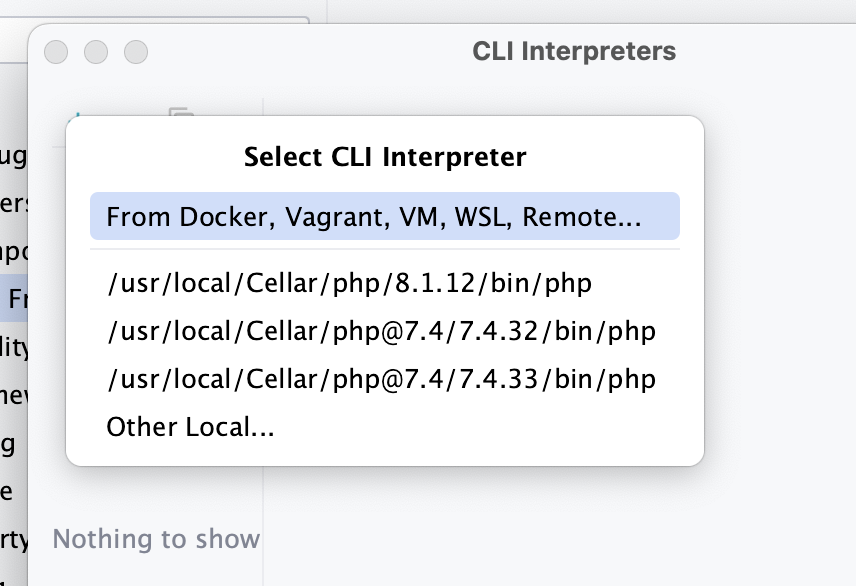Click the copy interpreter toolbar icon

click(182, 112)
